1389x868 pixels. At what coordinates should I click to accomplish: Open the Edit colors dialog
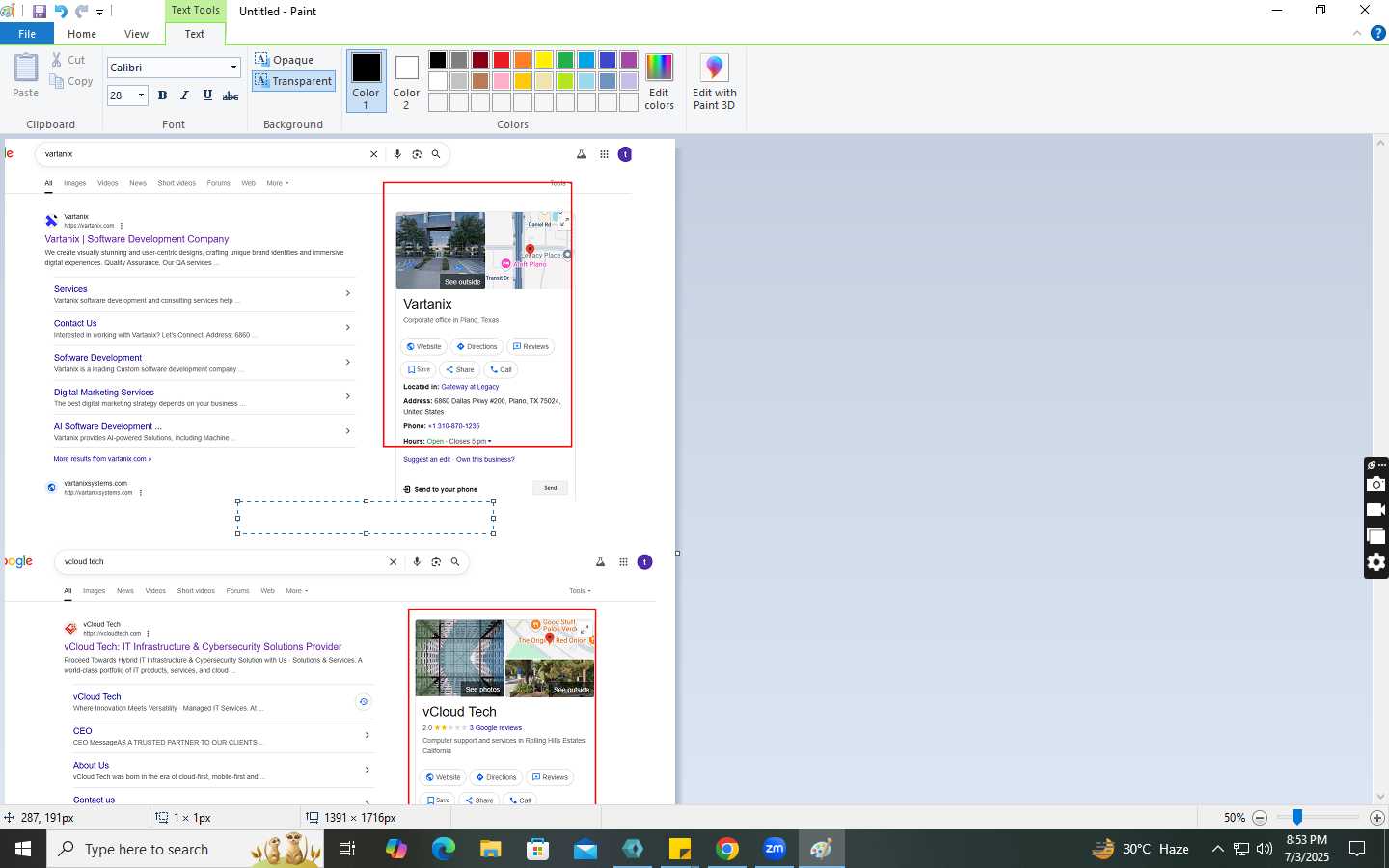659,82
